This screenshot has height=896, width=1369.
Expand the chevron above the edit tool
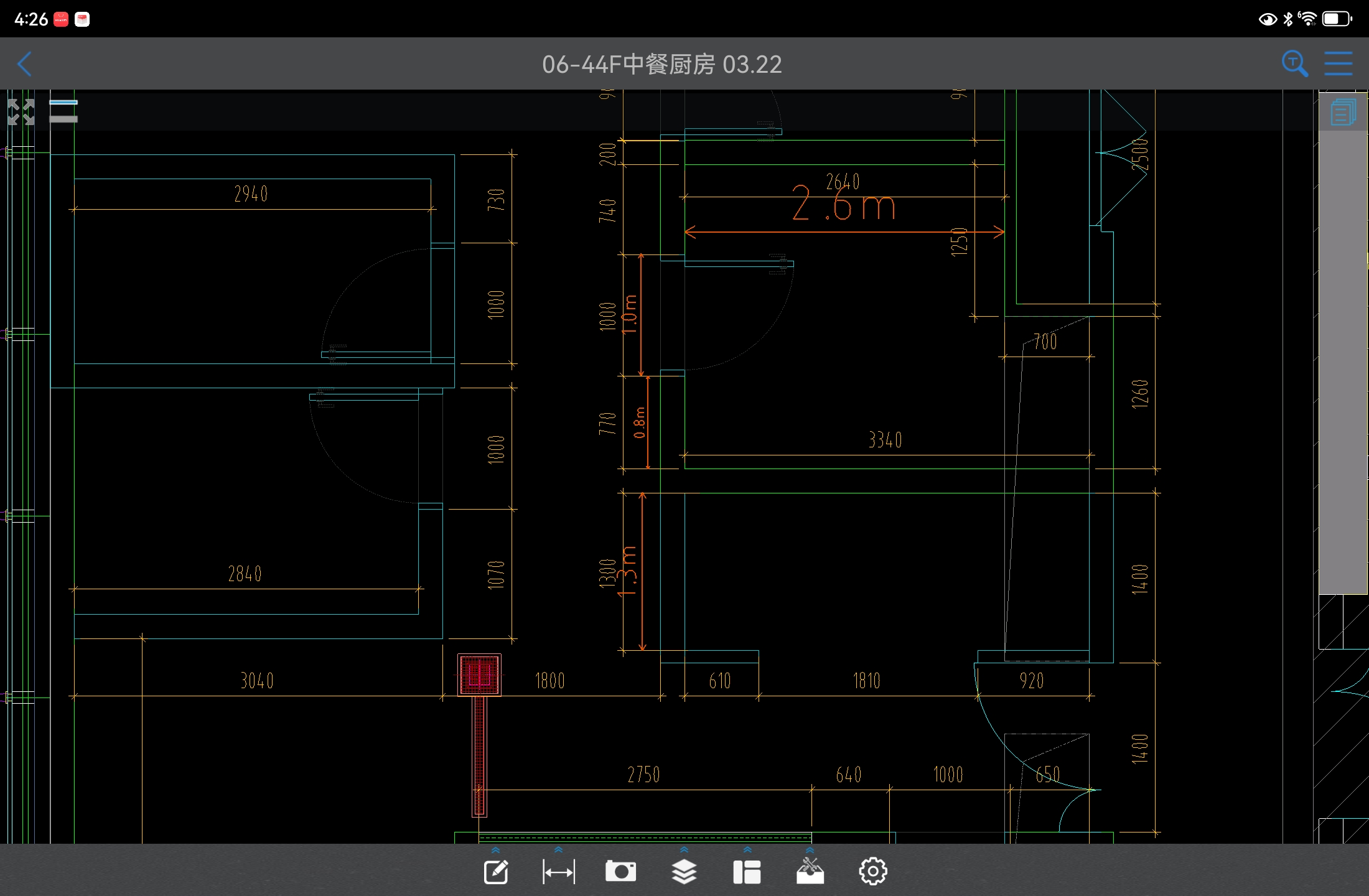click(496, 850)
